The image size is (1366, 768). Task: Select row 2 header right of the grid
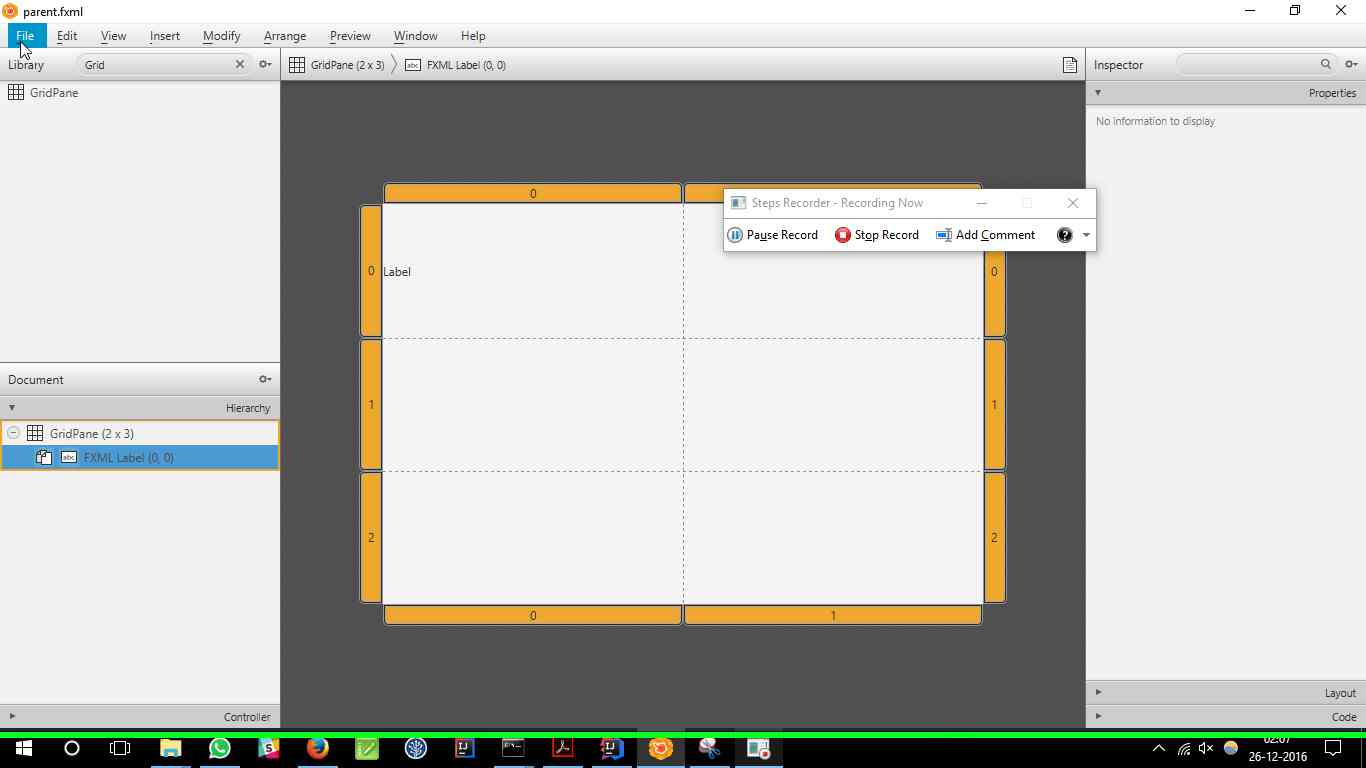click(x=994, y=537)
